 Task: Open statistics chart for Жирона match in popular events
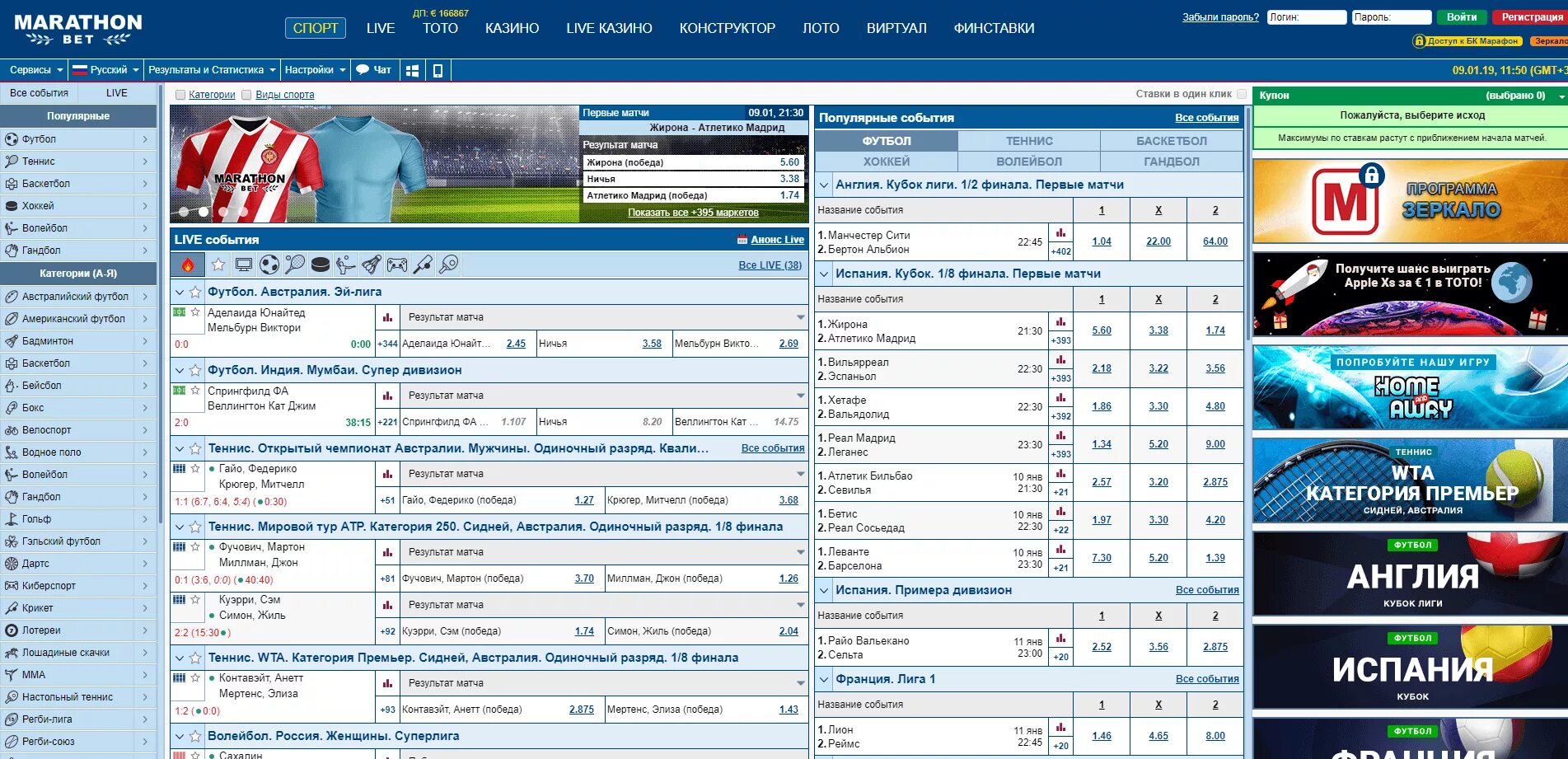tap(1060, 322)
